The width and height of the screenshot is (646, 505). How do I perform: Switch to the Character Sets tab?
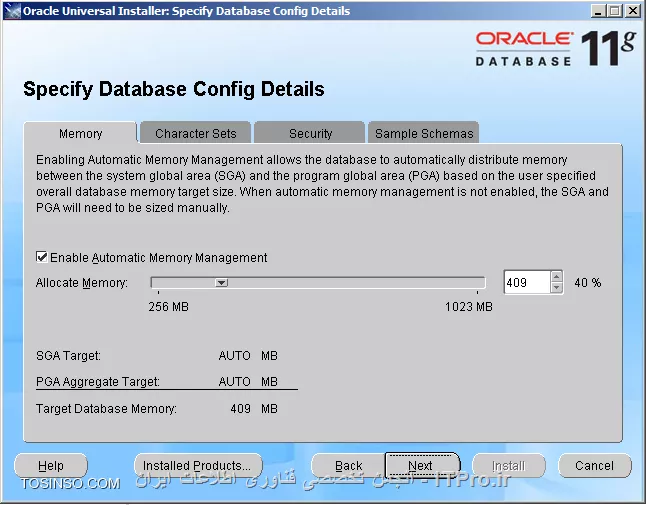[195, 133]
